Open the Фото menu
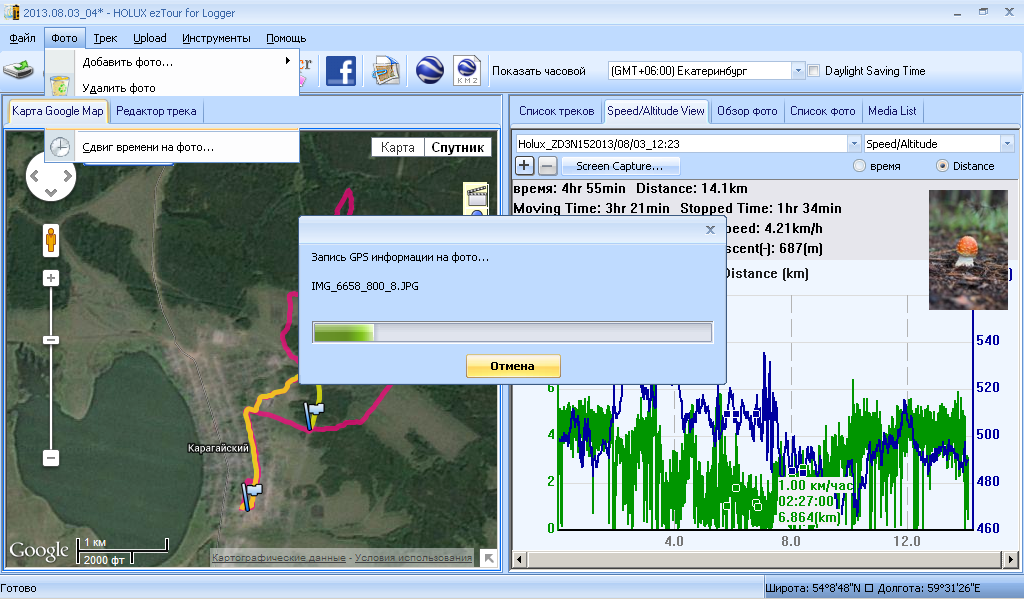Image resolution: width=1024 pixels, height=600 pixels. [x=65, y=38]
